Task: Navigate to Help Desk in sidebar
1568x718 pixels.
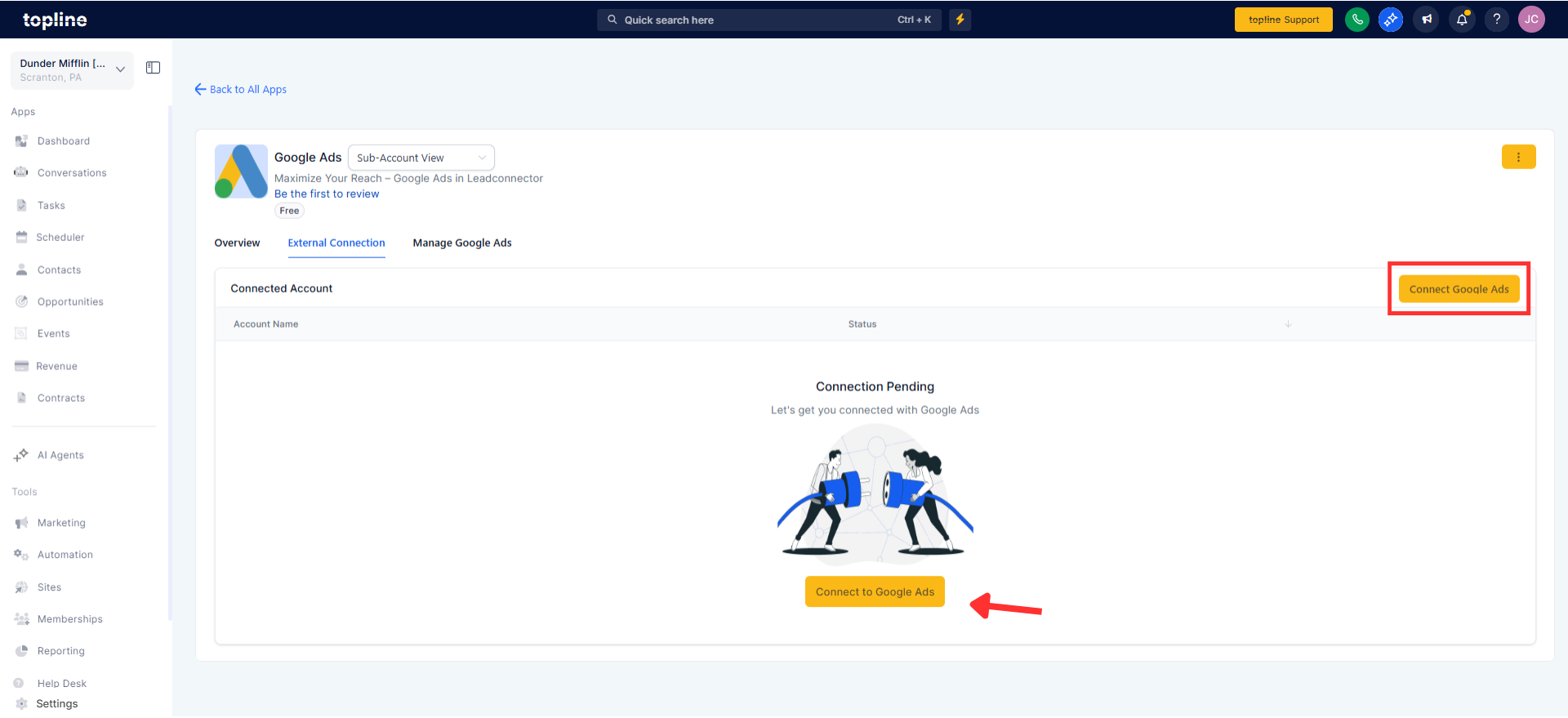Action: [x=62, y=684]
